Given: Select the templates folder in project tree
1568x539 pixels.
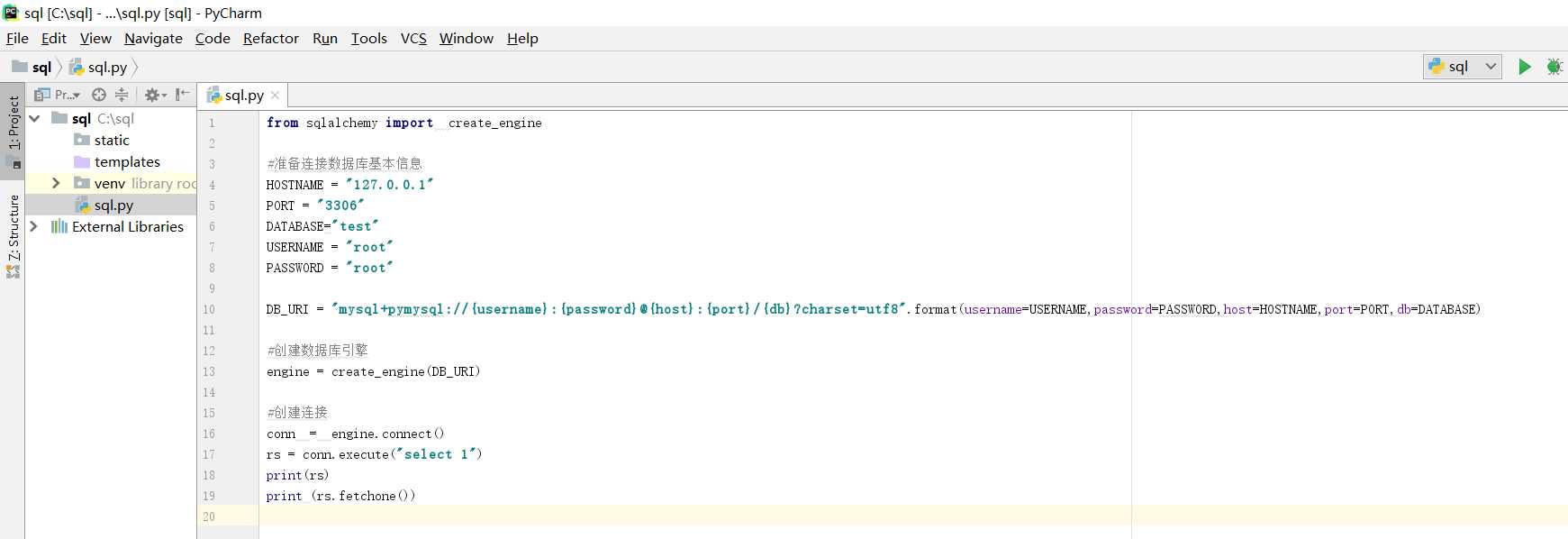Looking at the screenshot, I should click(x=127, y=161).
